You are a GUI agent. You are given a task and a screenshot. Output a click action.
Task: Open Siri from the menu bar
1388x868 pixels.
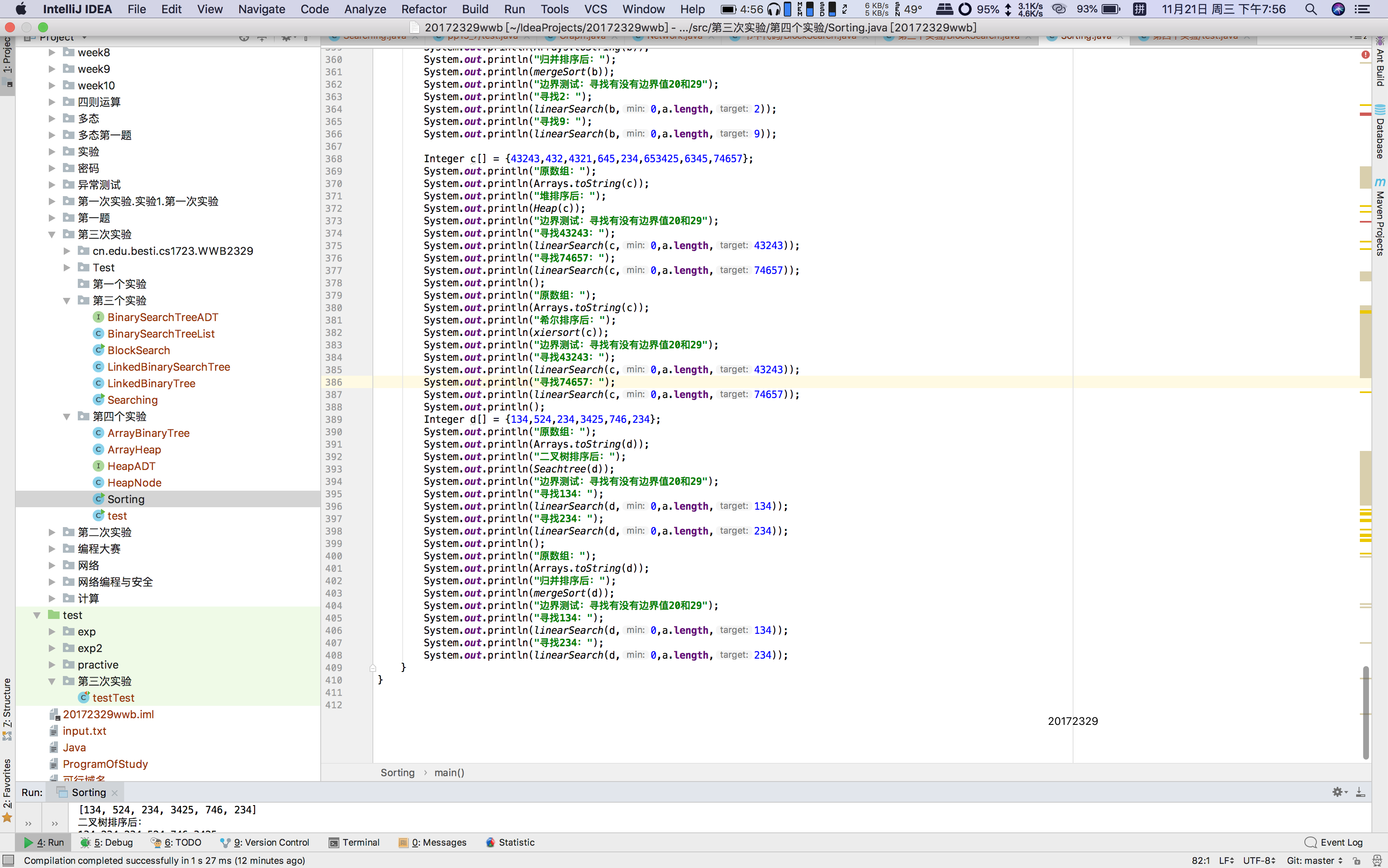pos(1338,9)
